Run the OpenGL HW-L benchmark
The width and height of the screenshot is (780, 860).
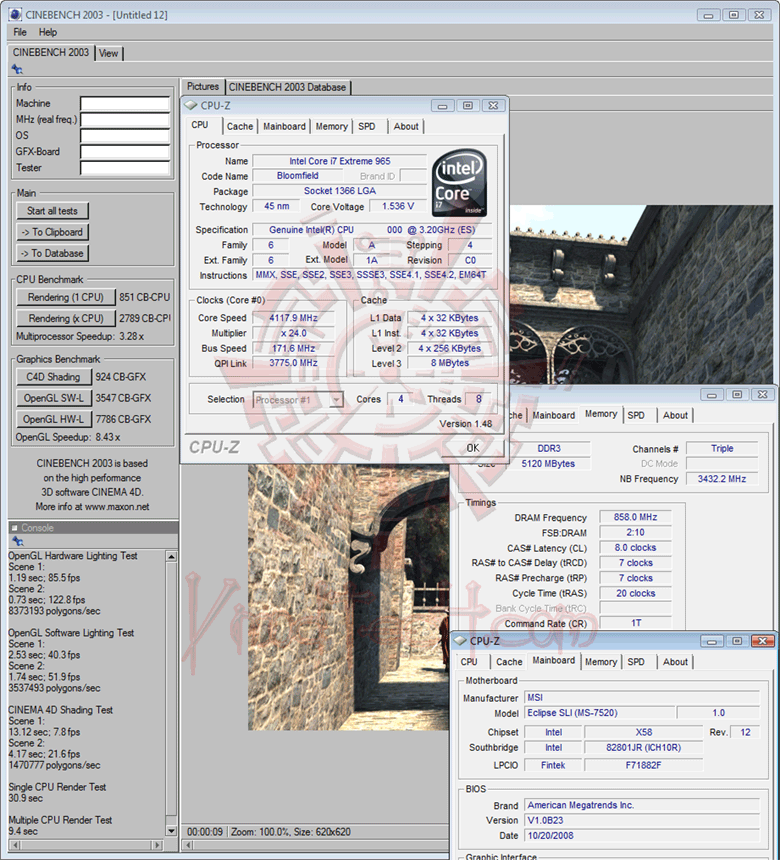53,419
